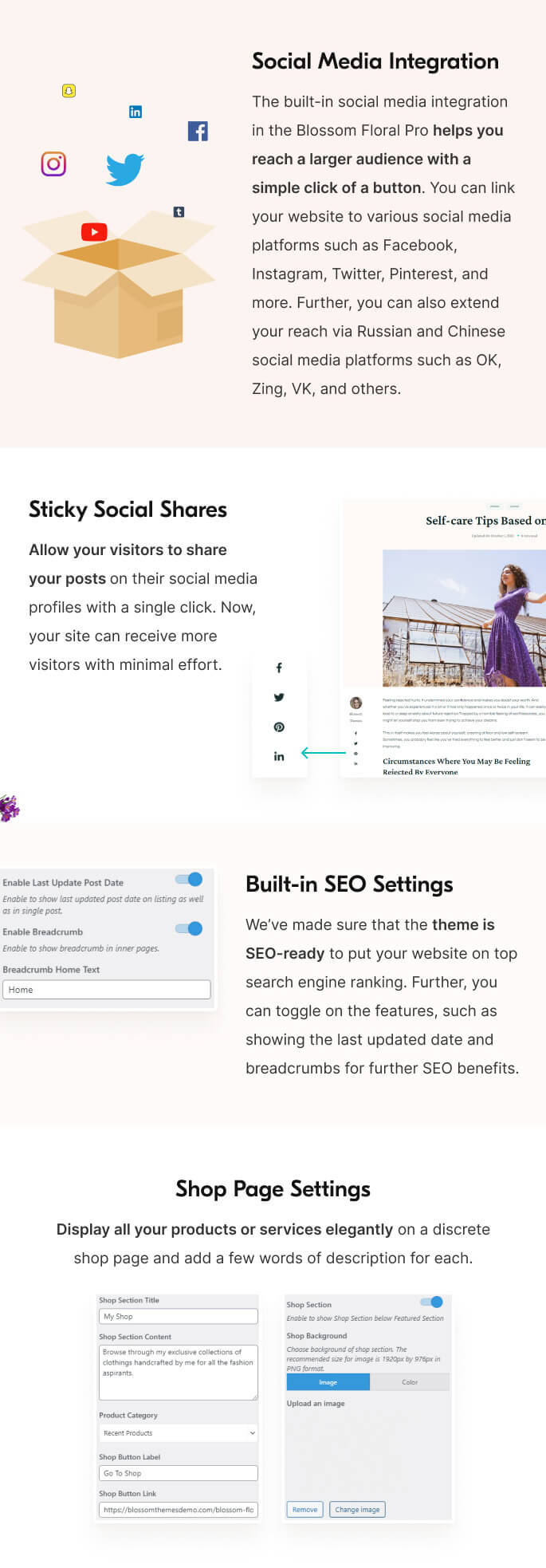The width and height of the screenshot is (546, 1568).
Task: Select the Image background tab
Action: point(328,1382)
